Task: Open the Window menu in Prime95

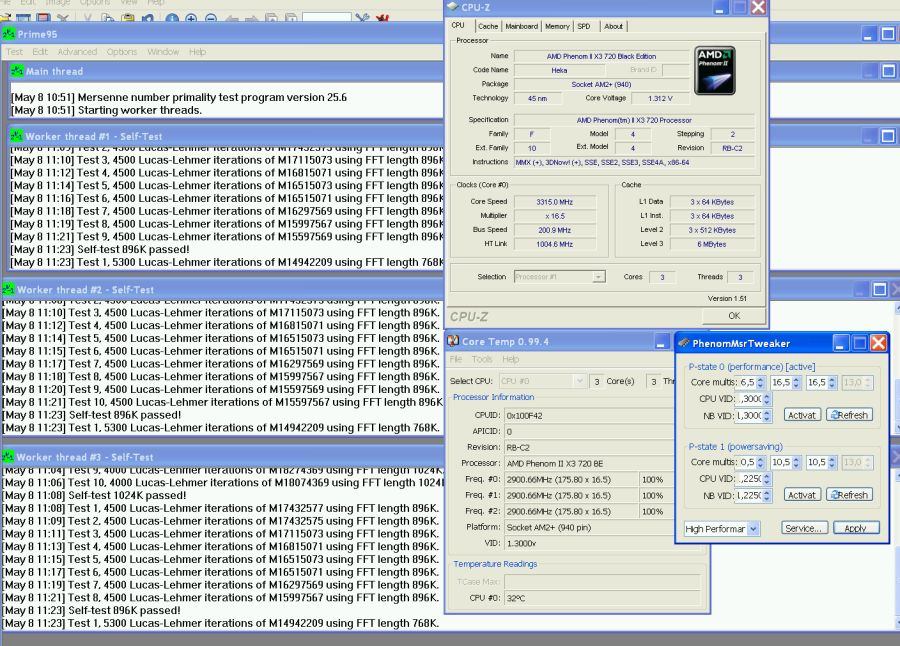Action: coord(163,52)
